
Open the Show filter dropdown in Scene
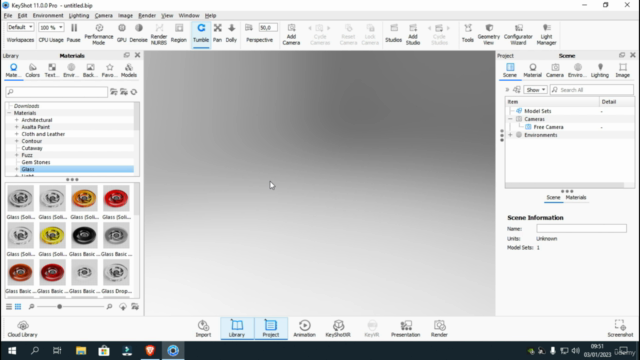point(535,90)
